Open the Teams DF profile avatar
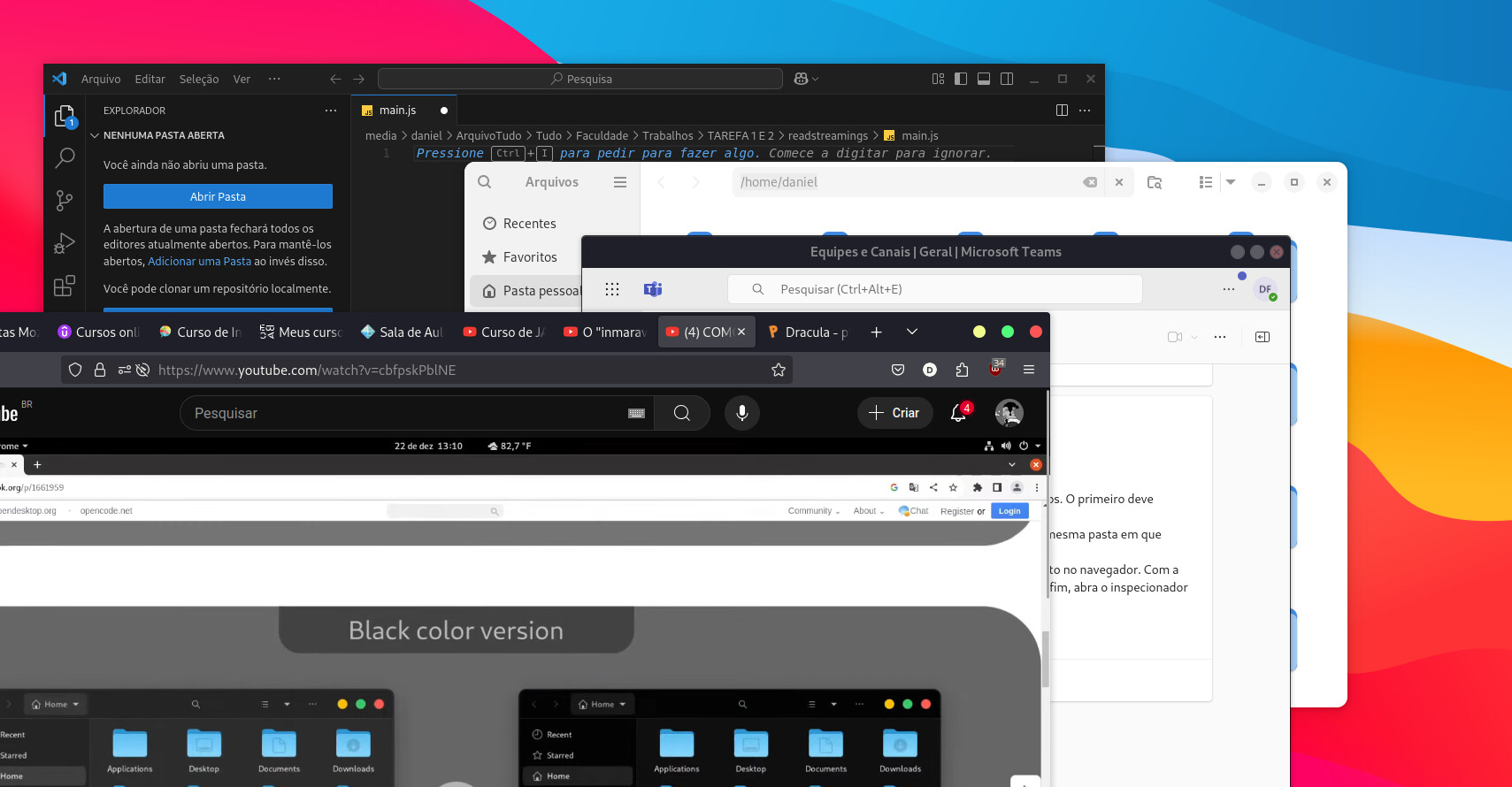Viewport: 1512px width, 787px height. click(x=1265, y=289)
